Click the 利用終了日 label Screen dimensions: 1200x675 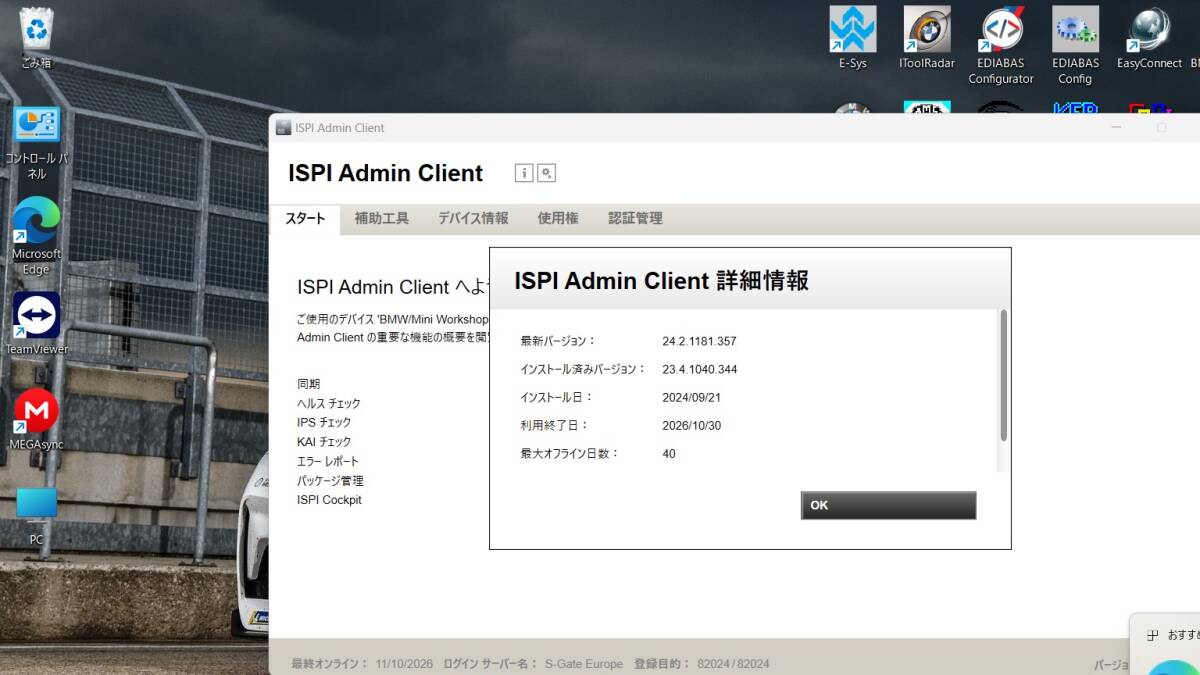554,425
